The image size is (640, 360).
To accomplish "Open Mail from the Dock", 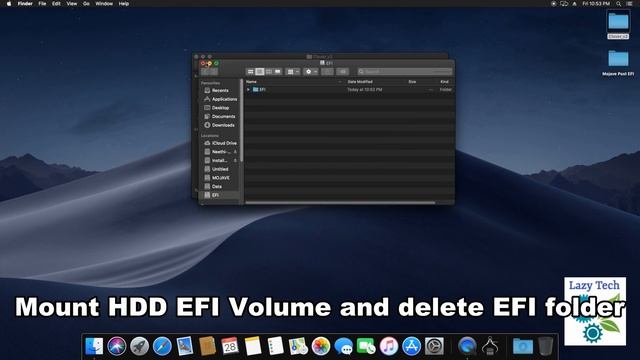I will coord(184,346).
